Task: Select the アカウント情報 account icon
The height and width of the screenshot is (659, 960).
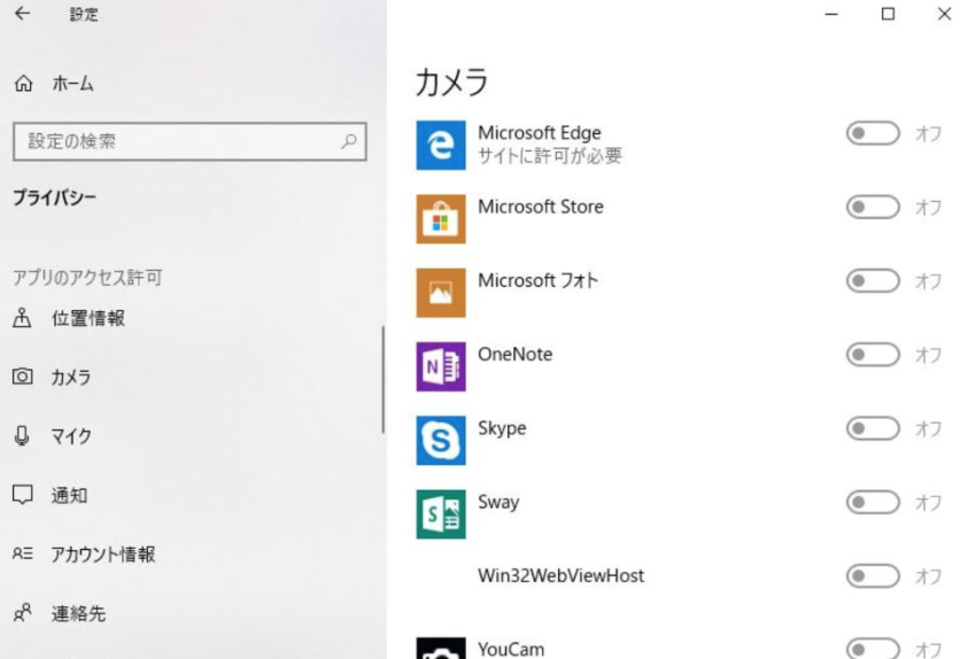Action: (23, 554)
